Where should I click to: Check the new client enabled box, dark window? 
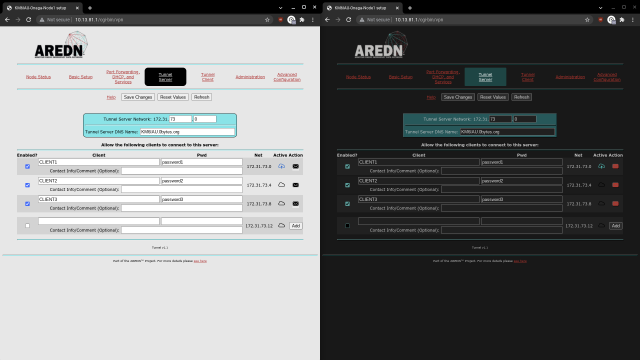click(x=347, y=225)
